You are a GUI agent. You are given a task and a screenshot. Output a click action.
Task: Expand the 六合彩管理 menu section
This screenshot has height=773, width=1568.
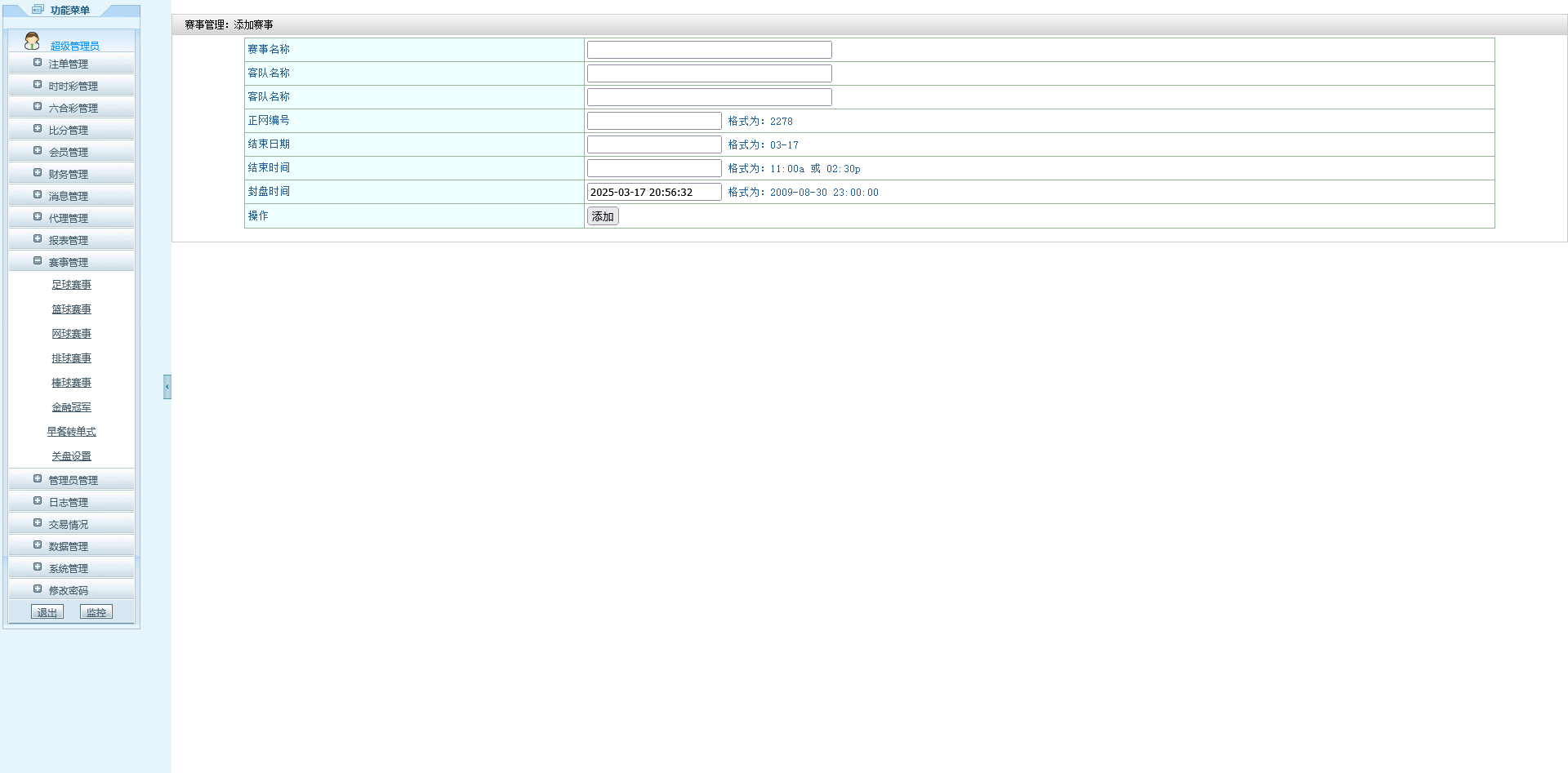(73, 108)
